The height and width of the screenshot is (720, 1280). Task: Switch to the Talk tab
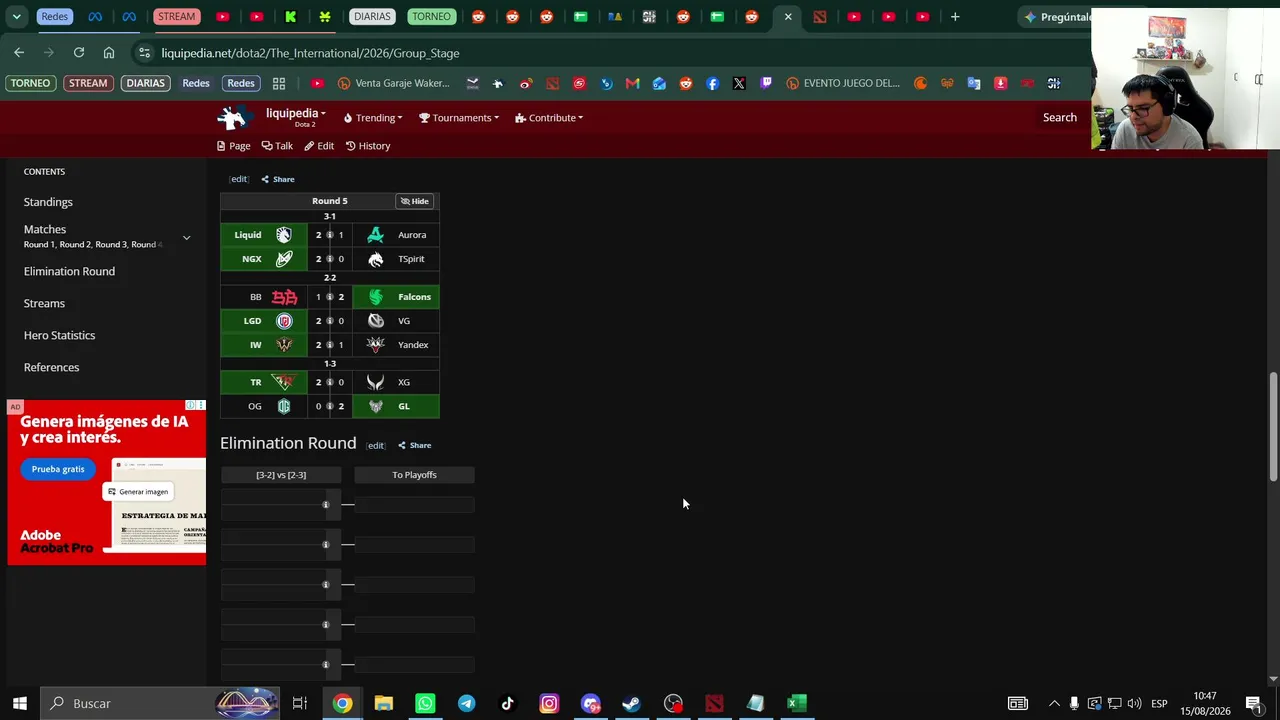tap(277, 146)
